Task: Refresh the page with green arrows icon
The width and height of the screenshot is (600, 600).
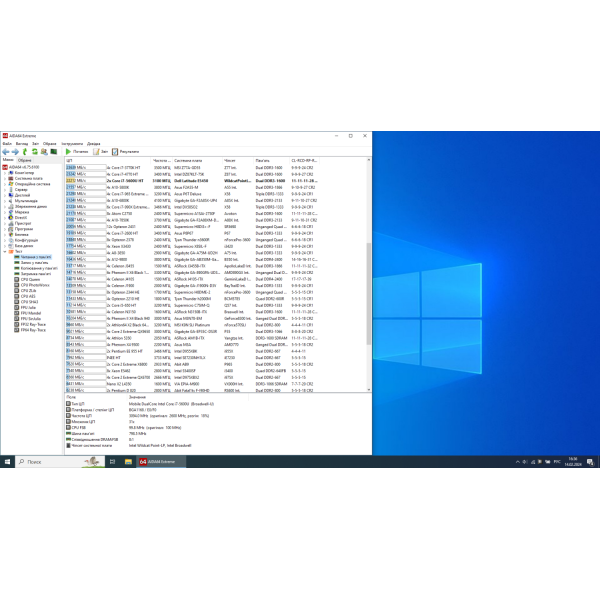Action: [x=34, y=152]
